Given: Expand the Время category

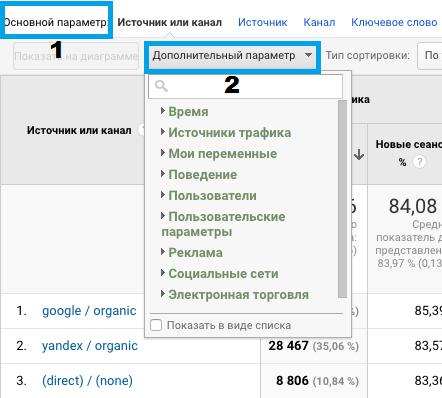Looking at the screenshot, I should pos(188,111).
